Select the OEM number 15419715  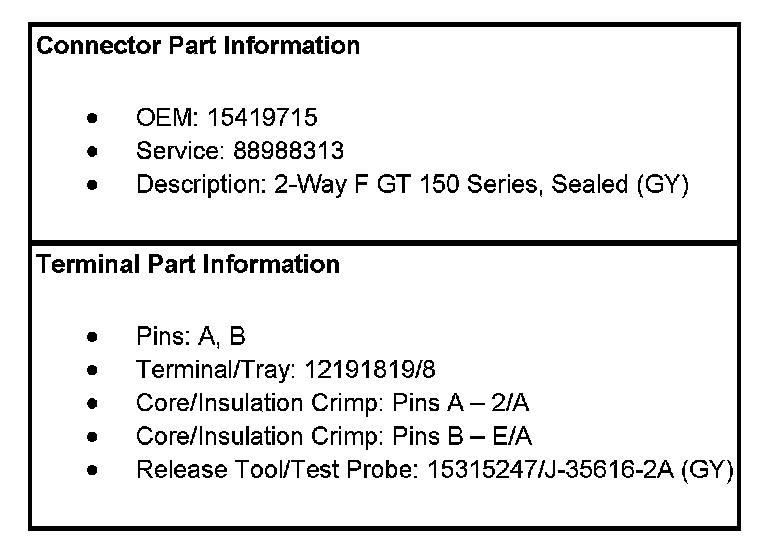[262, 118]
